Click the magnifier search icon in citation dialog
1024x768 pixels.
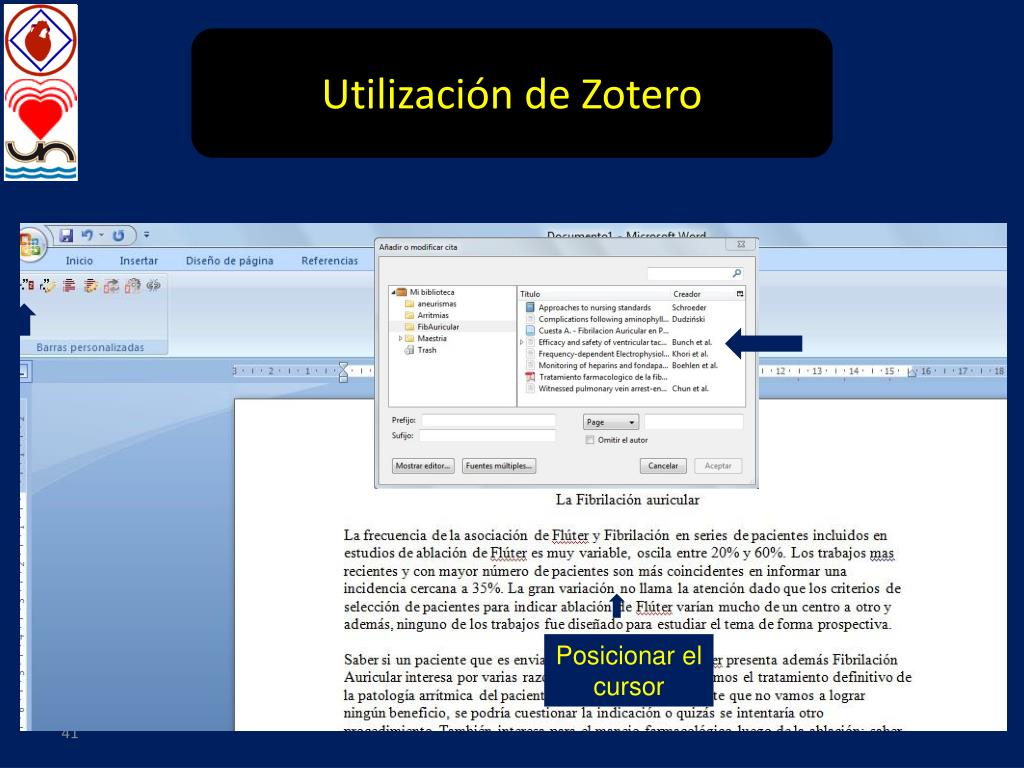pos(737,273)
